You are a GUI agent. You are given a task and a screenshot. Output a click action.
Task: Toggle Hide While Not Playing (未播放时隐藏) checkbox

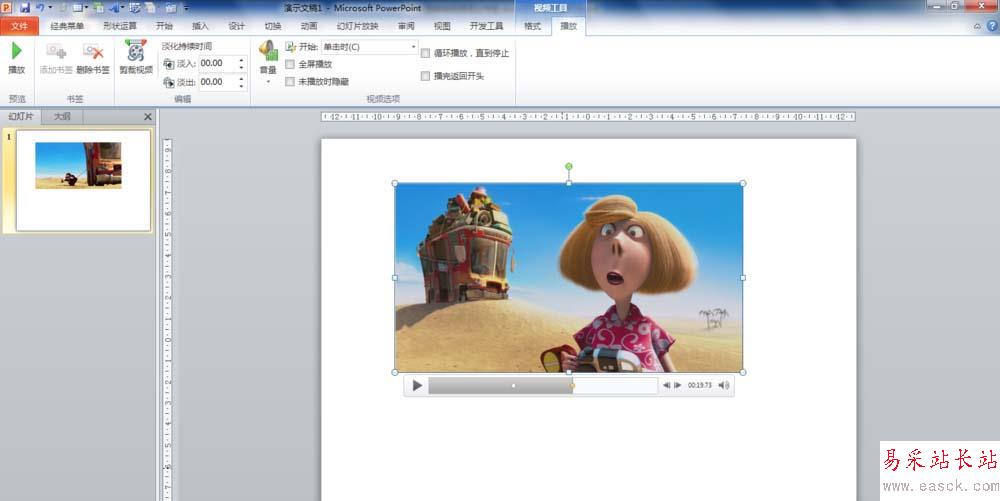click(x=290, y=82)
